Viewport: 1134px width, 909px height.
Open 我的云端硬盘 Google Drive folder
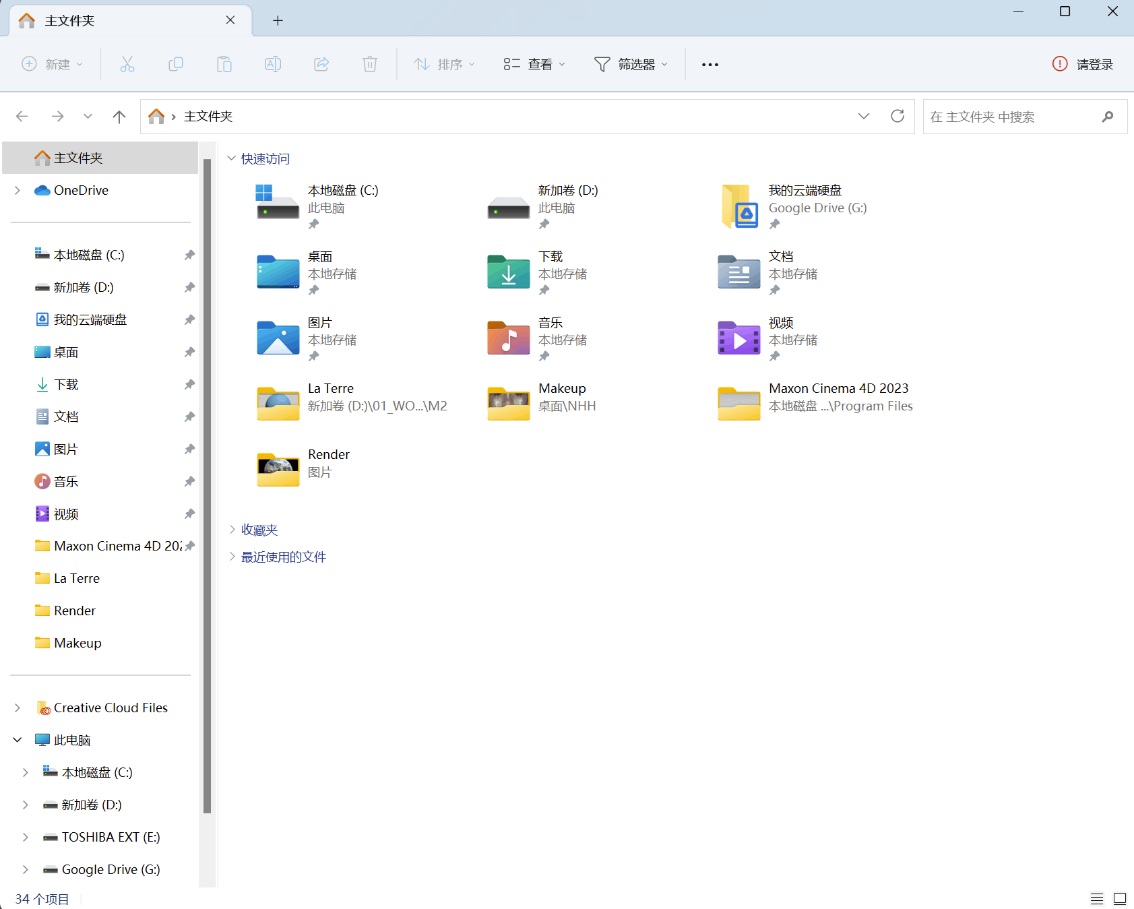(794, 205)
